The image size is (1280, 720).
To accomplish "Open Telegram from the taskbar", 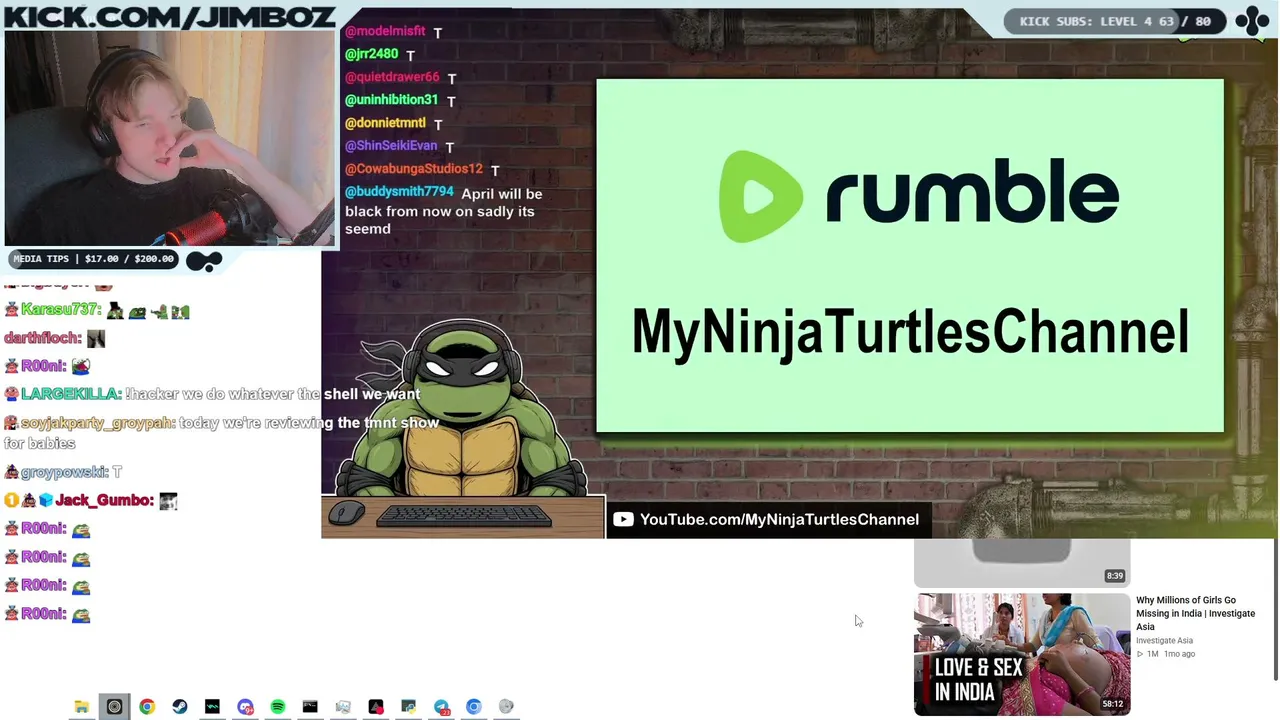I will click(441, 707).
